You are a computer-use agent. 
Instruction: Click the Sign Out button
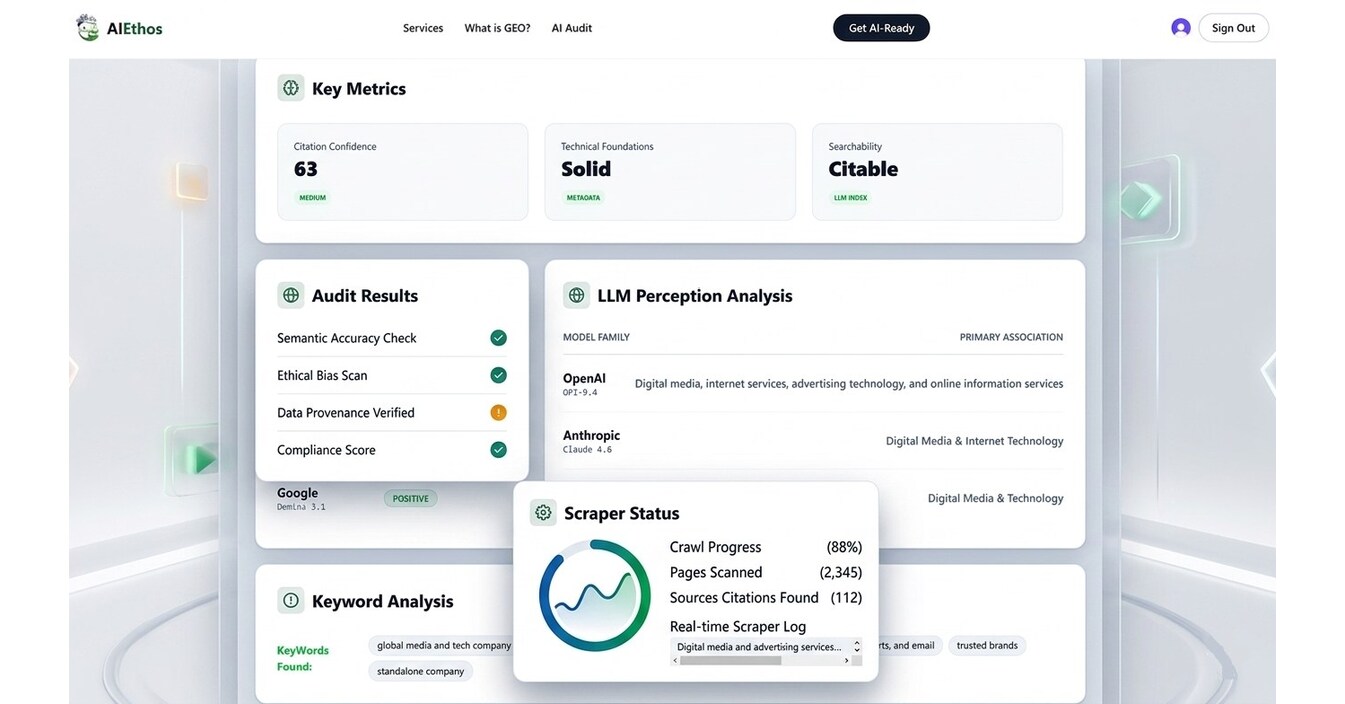(x=1233, y=28)
